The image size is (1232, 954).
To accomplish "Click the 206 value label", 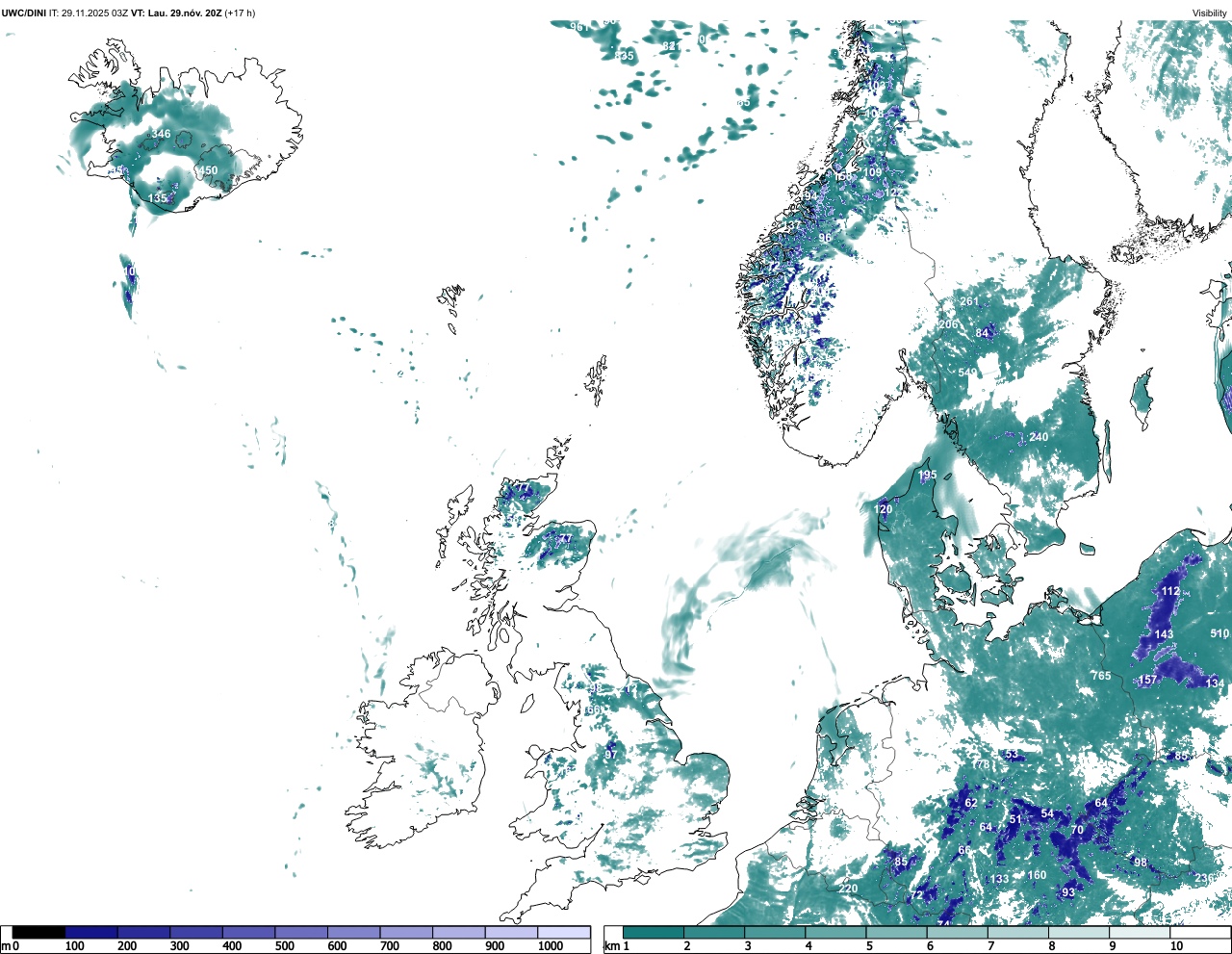I will pyautogui.click(x=948, y=324).
